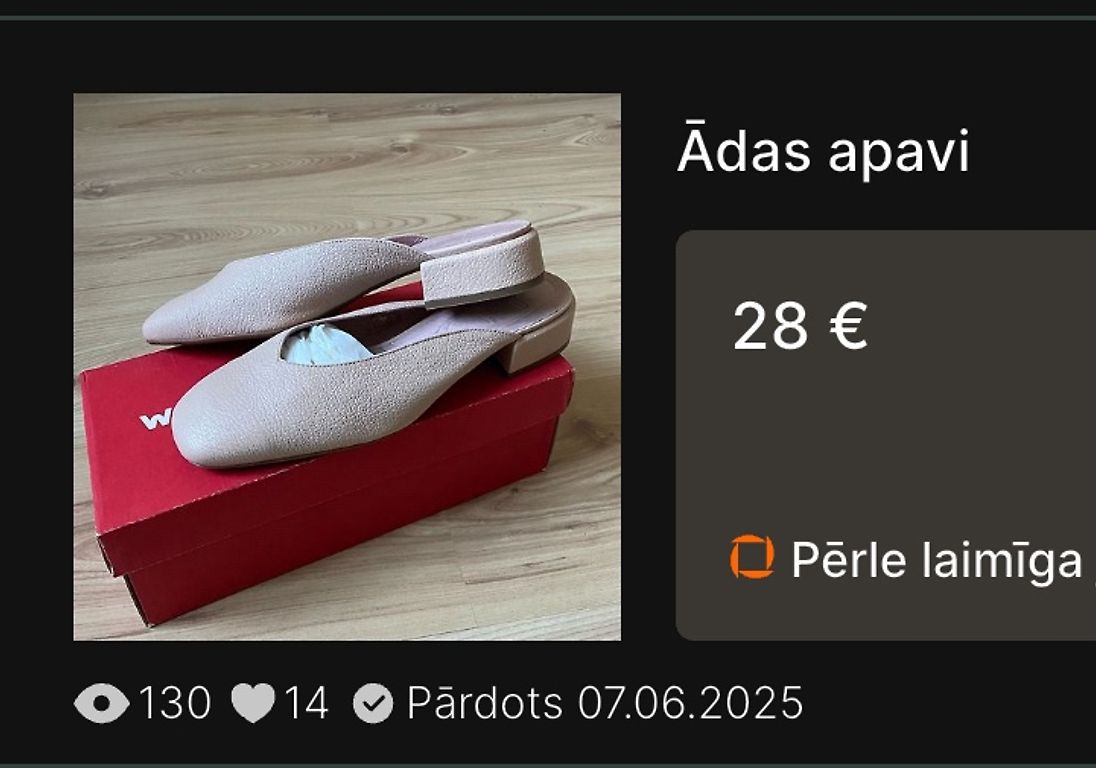Image resolution: width=1096 pixels, height=768 pixels.
Task: Open seller Pērle laimīga profile
Action: (937, 560)
